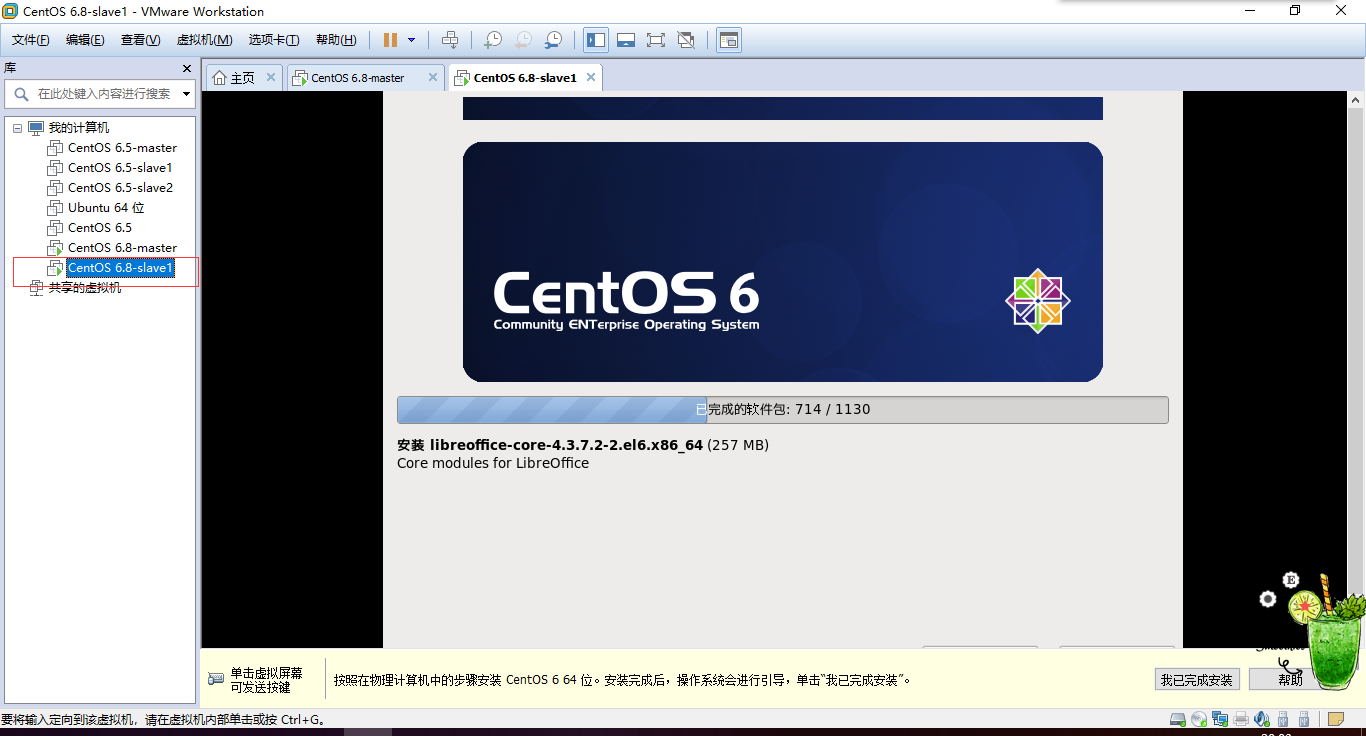Screen dimensions: 1366x736
Task: Suspend the virtual machine with the pause icon
Action: click(391, 39)
